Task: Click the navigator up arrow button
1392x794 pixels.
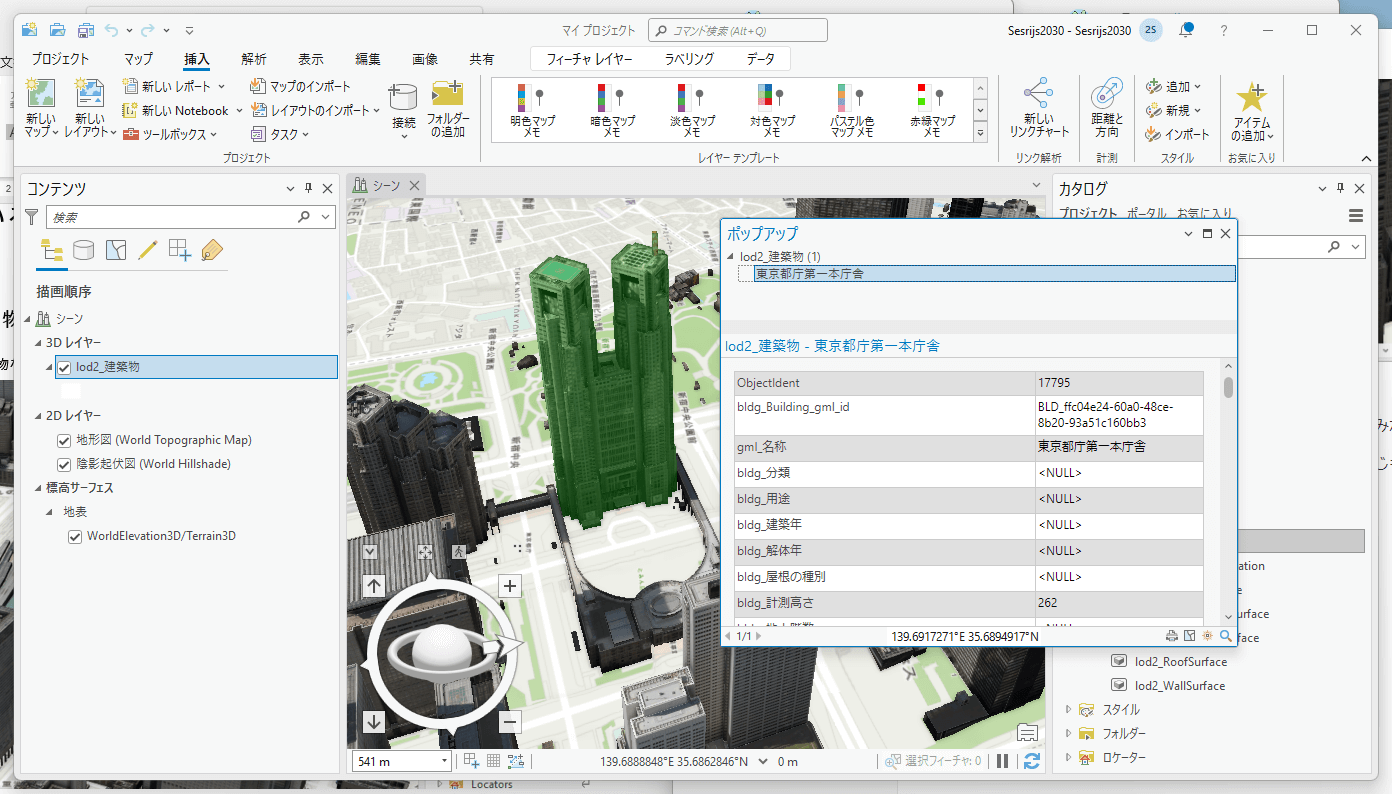Action: coord(374,586)
